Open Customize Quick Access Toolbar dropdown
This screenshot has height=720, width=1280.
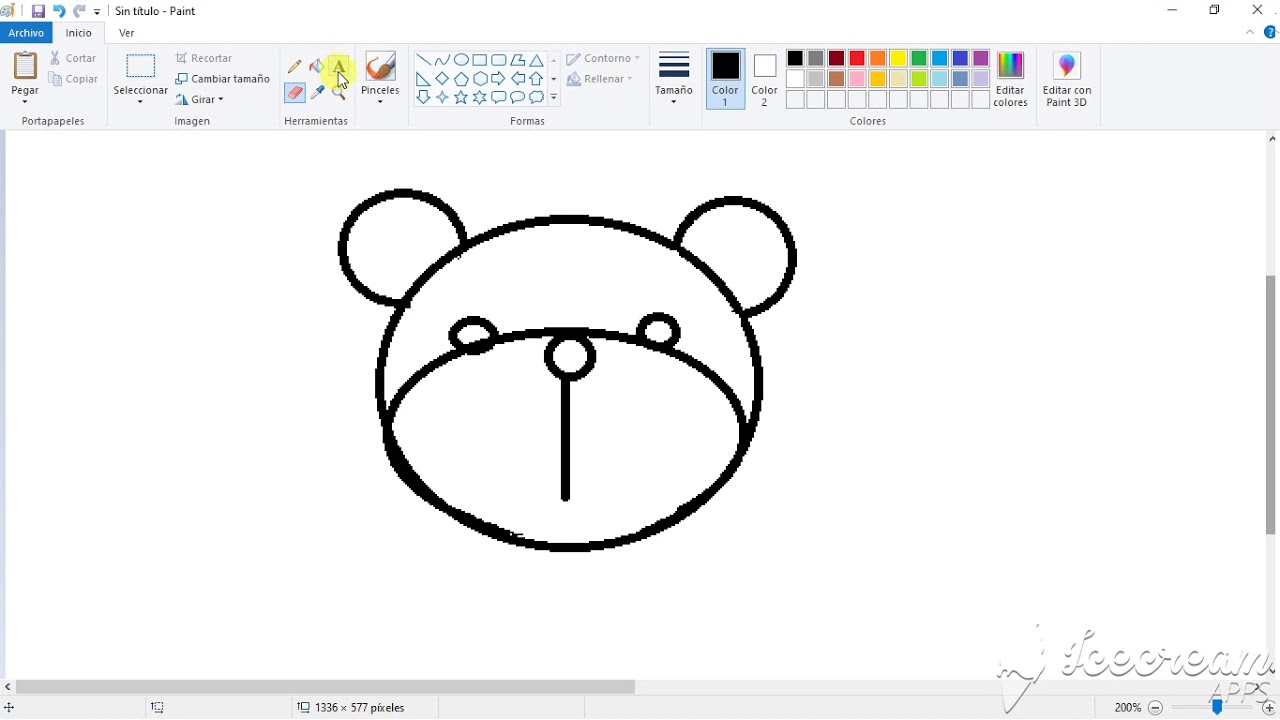[98, 12]
